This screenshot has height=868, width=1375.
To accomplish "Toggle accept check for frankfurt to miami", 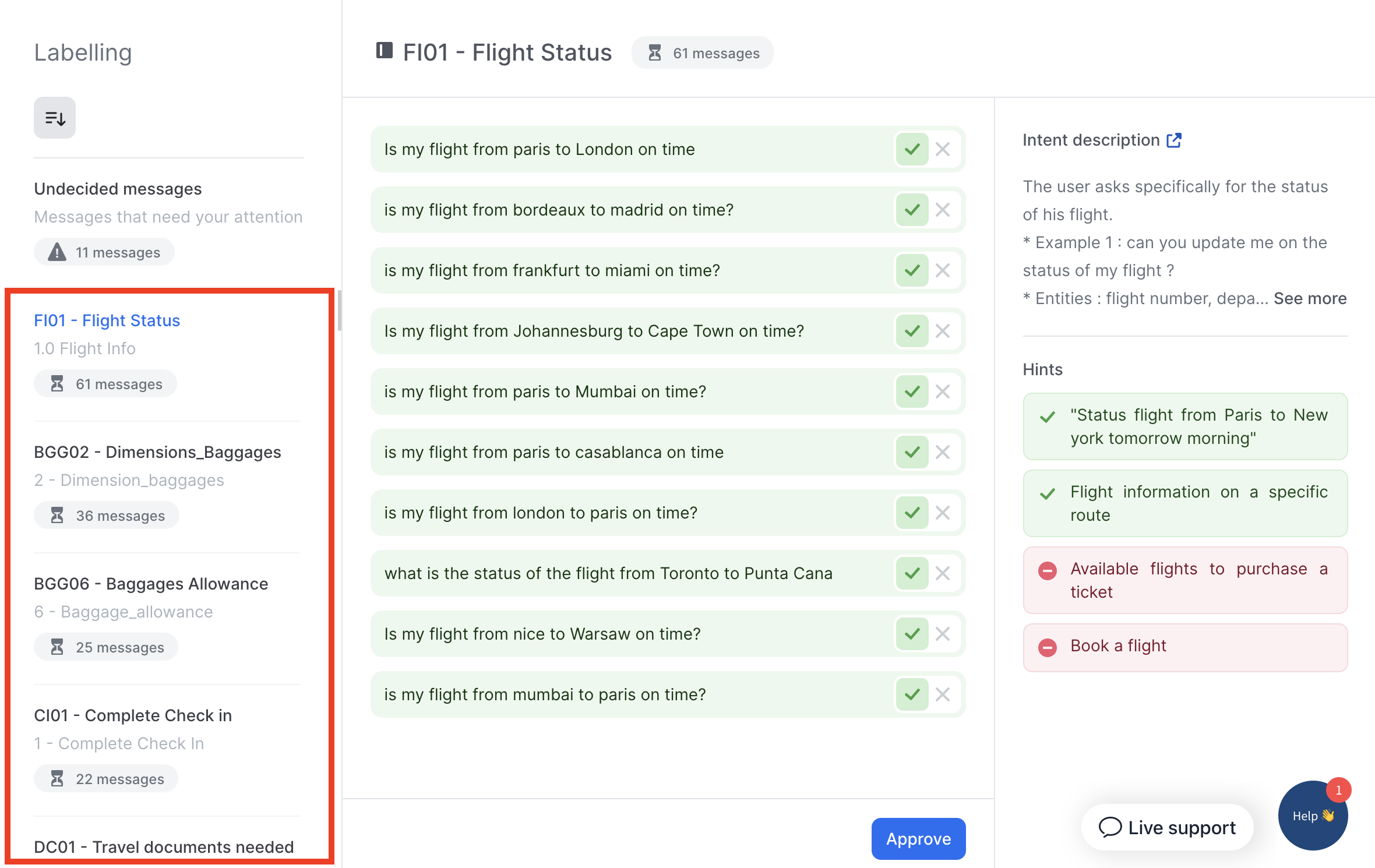I will 912,271.
